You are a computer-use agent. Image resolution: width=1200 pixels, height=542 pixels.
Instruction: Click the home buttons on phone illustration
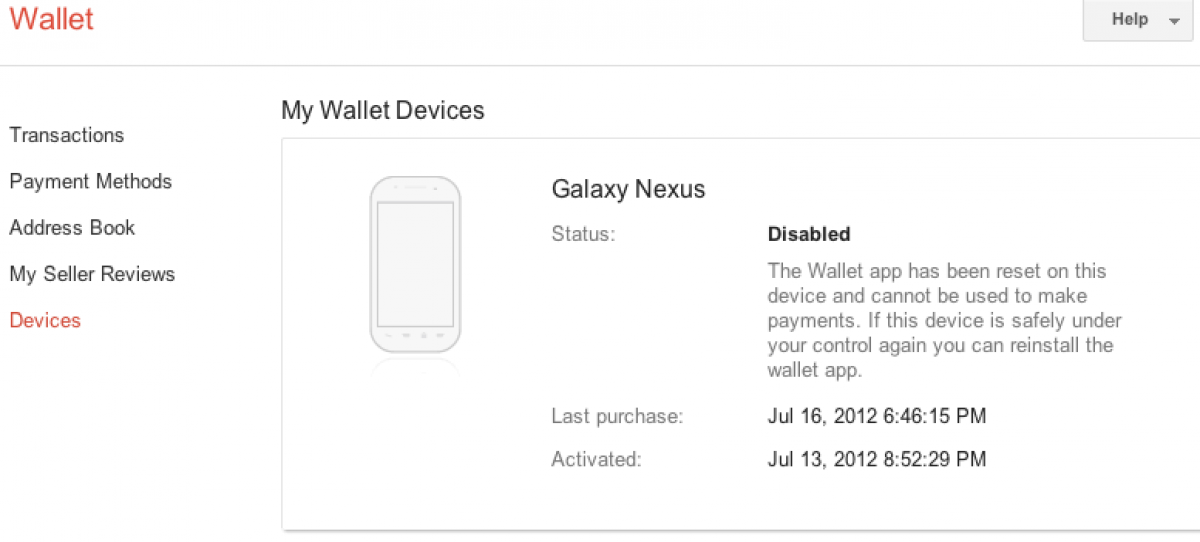coord(415,335)
